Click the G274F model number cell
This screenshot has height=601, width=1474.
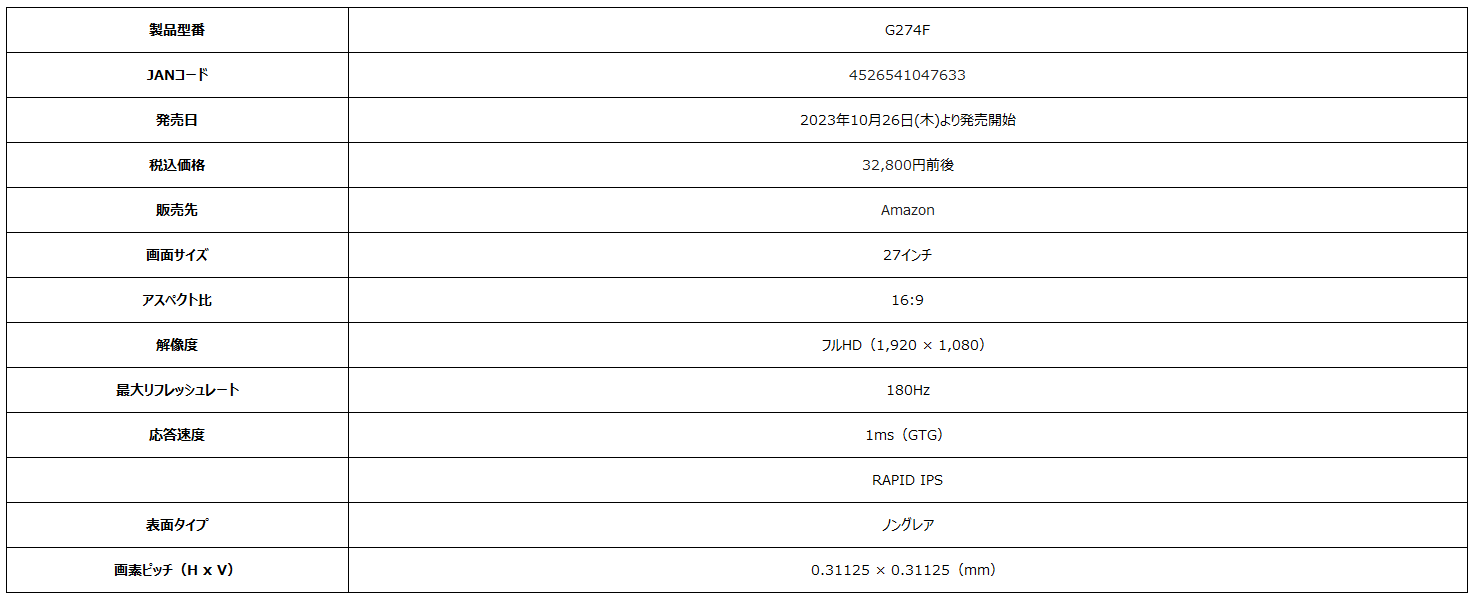(x=908, y=30)
